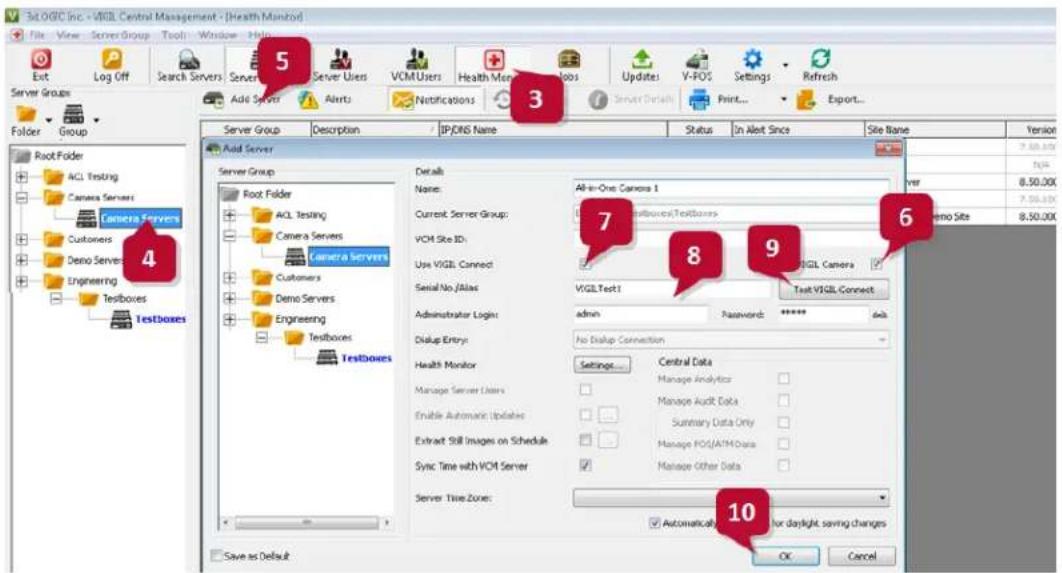Click the Export toolbar item

(831, 100)
